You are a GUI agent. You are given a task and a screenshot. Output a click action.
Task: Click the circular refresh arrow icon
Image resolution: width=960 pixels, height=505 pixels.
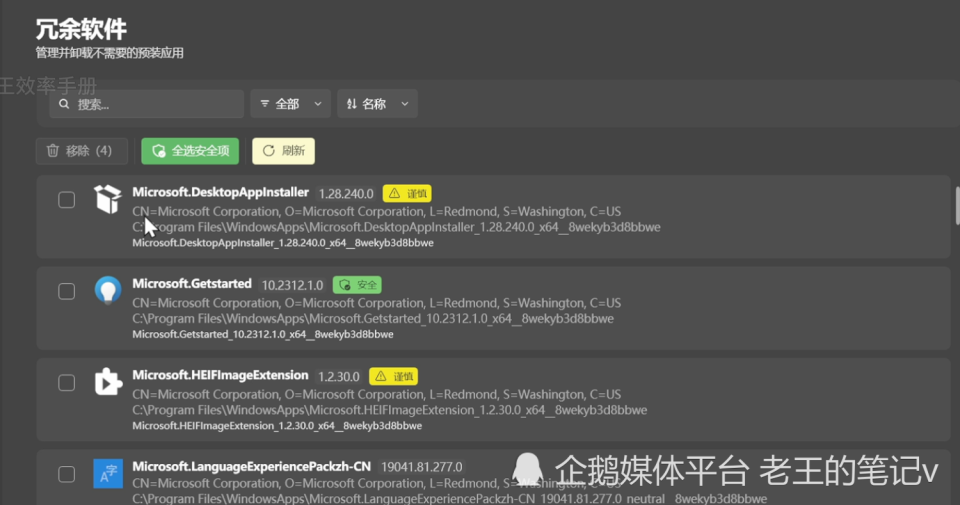tap(268, 151)
